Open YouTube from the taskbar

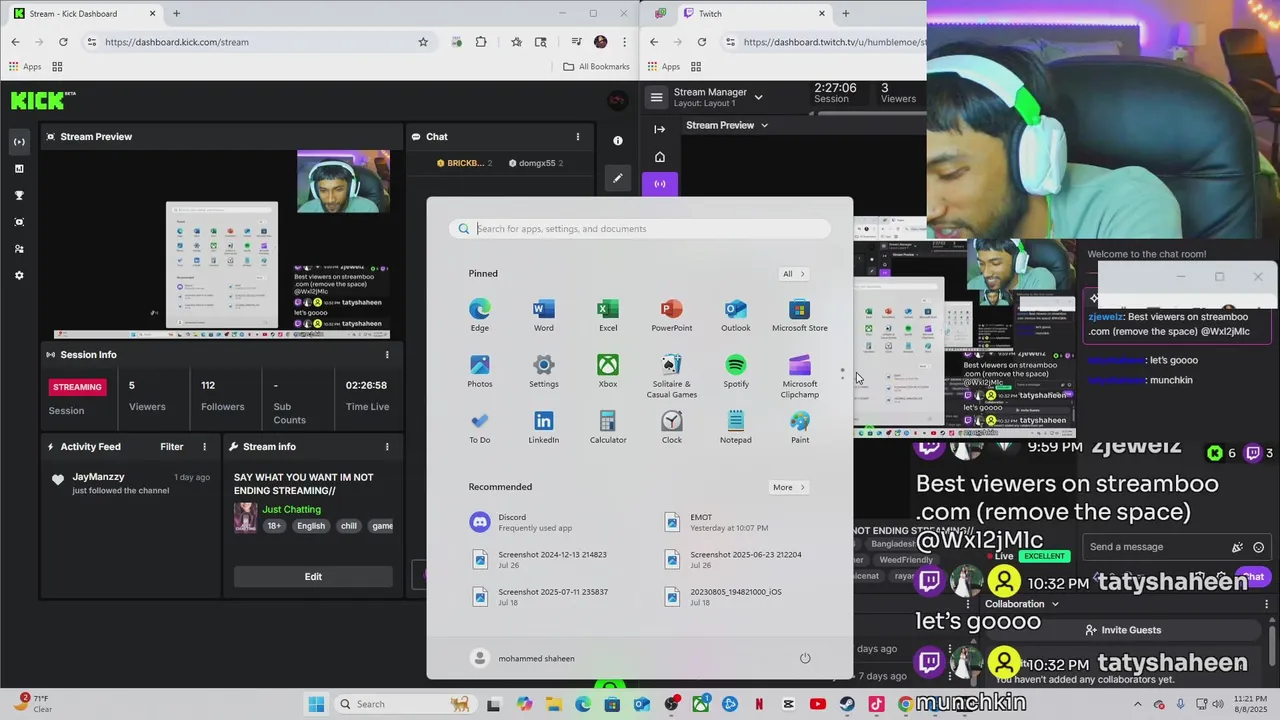(x=818, y=704)
